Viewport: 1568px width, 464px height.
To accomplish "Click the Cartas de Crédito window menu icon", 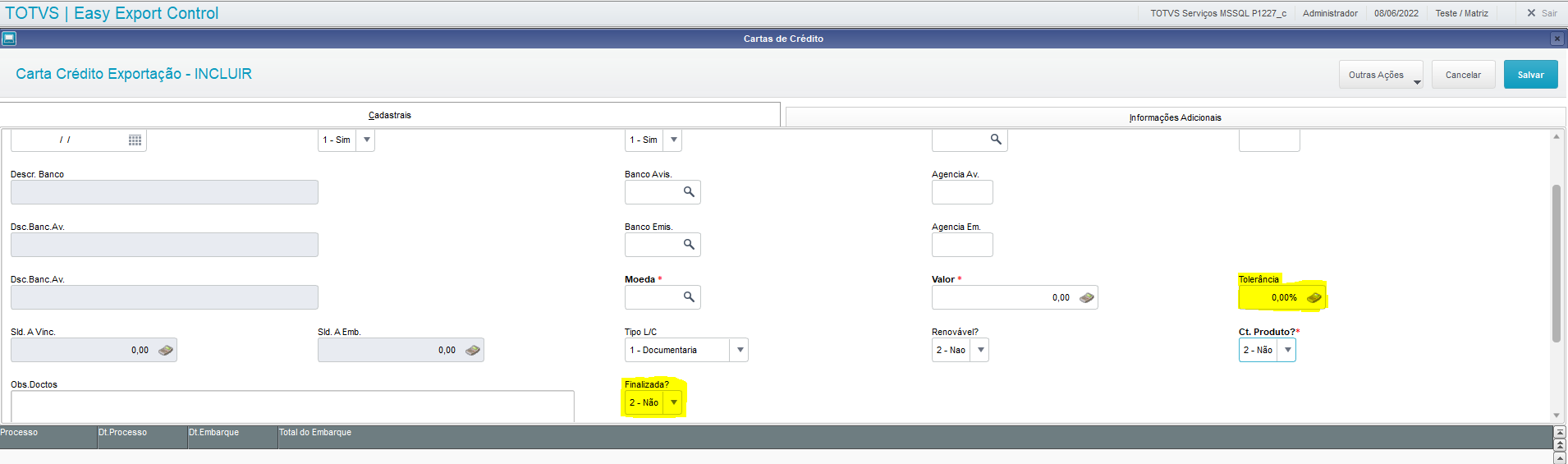I will tap(9, 39).
